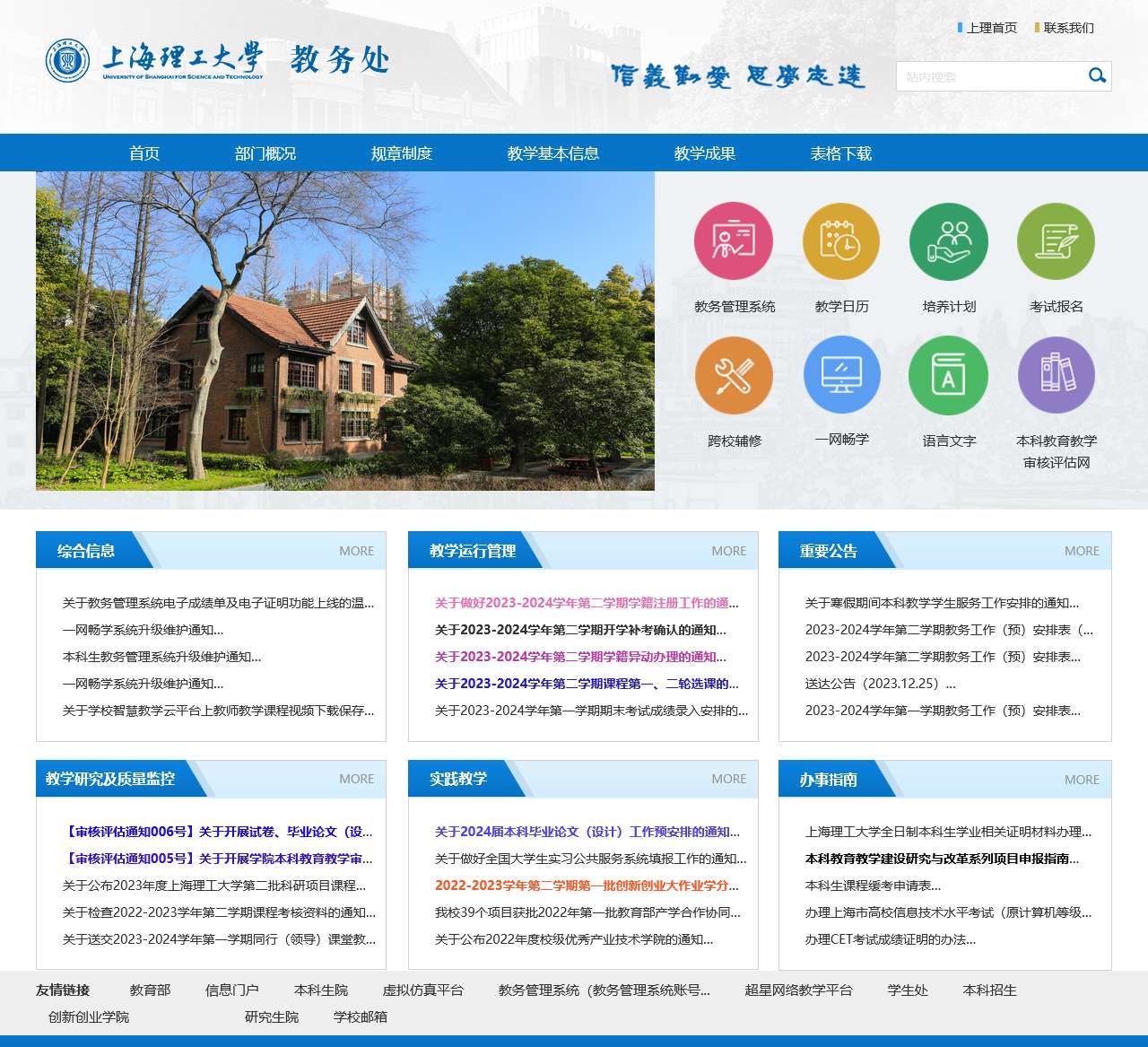The width and height of the screenshot is (1148, 1047).
Task: Click the university logo emblem
Action: 68,61
